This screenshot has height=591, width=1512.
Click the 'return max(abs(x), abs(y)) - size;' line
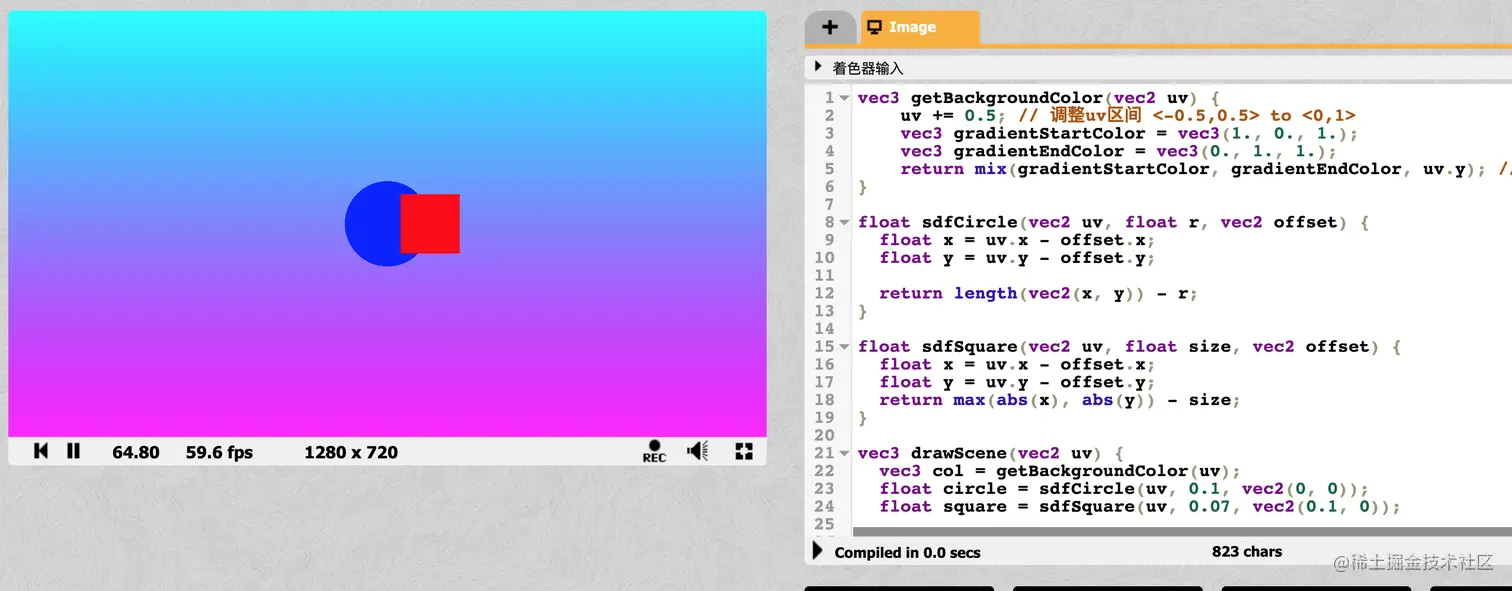1060,400
